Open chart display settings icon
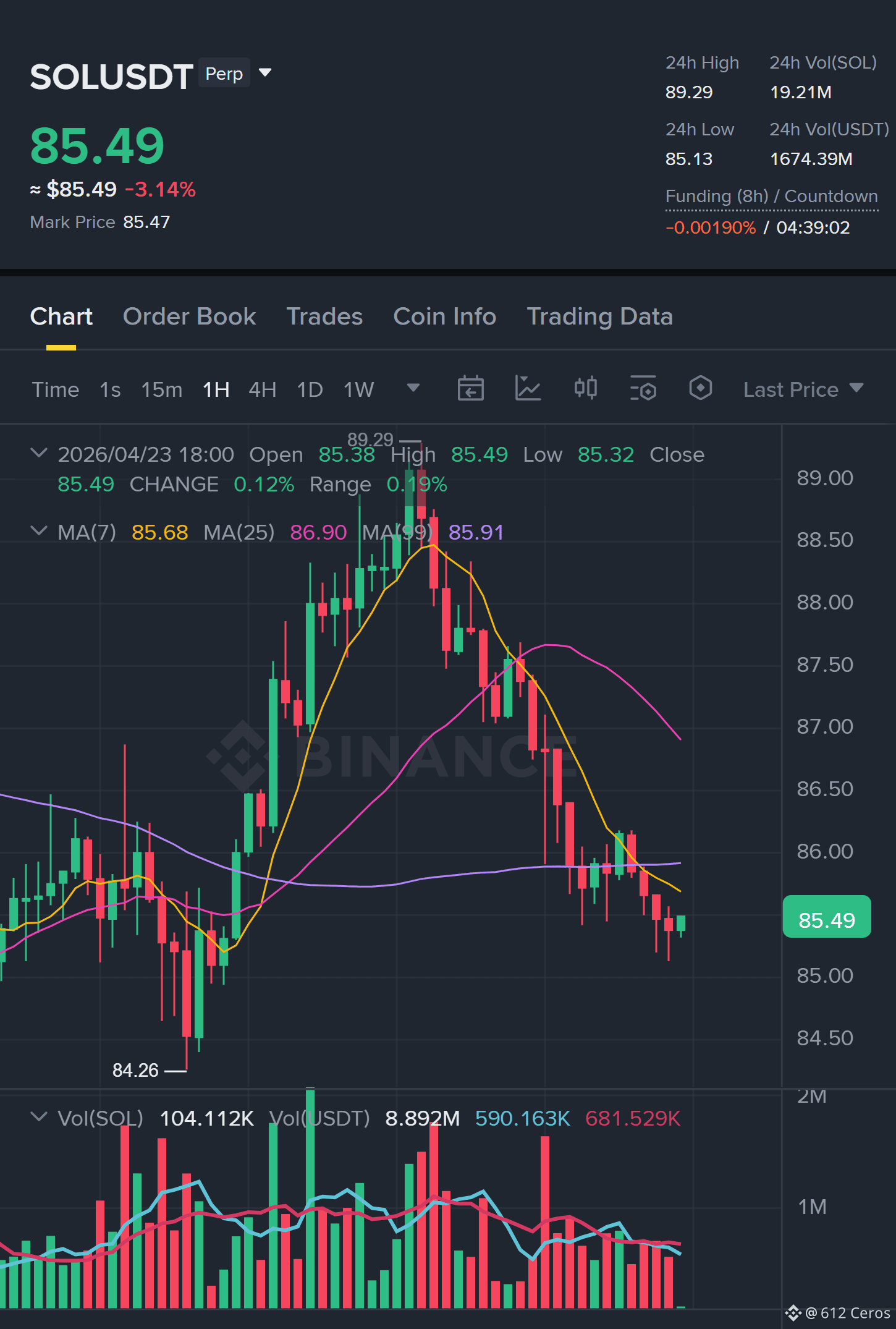This screenshot has width=896, height=1329. click(643, 389)
